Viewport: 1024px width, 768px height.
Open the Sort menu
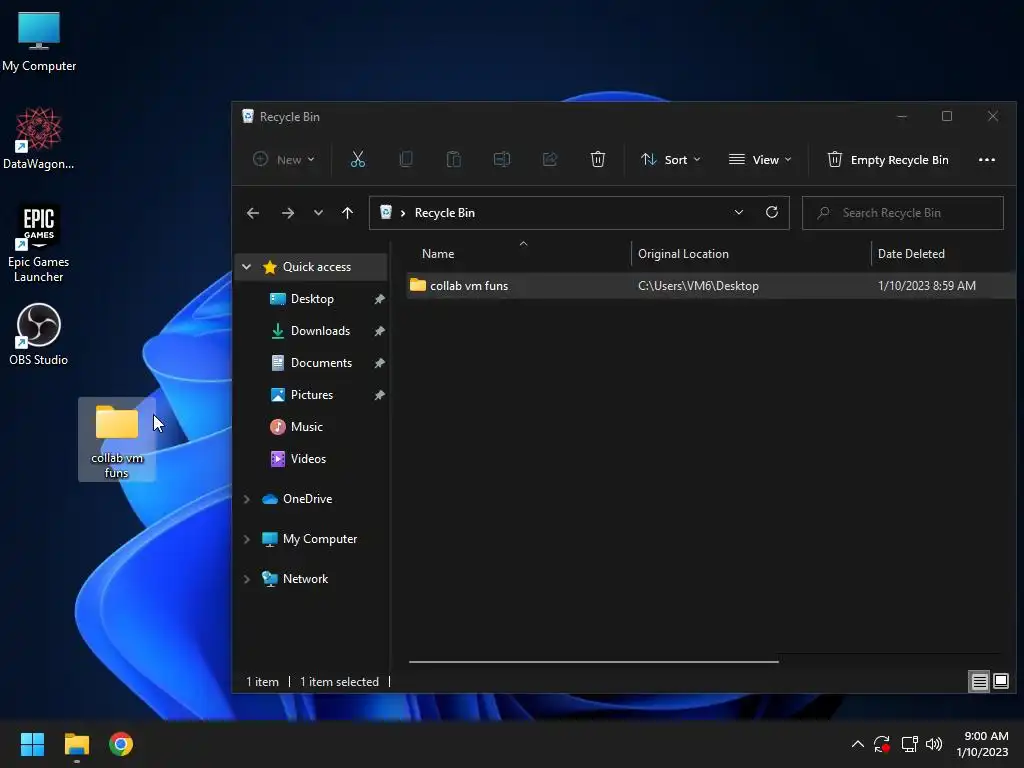pyautogui.click(x=671, y=159)
